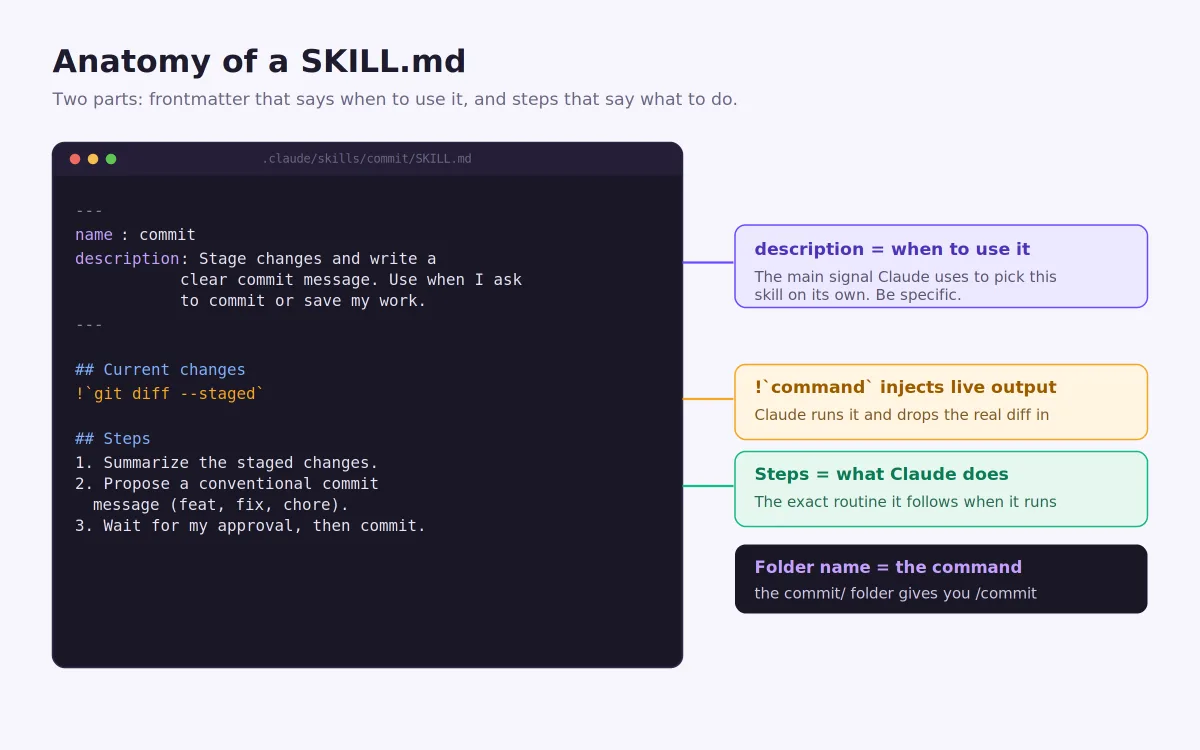The width and height of the screenshot is (1200, 750).
Task: Click step '1. Summarize the staged changes.'
Action: pyautogui.click(x=227, y=463)
